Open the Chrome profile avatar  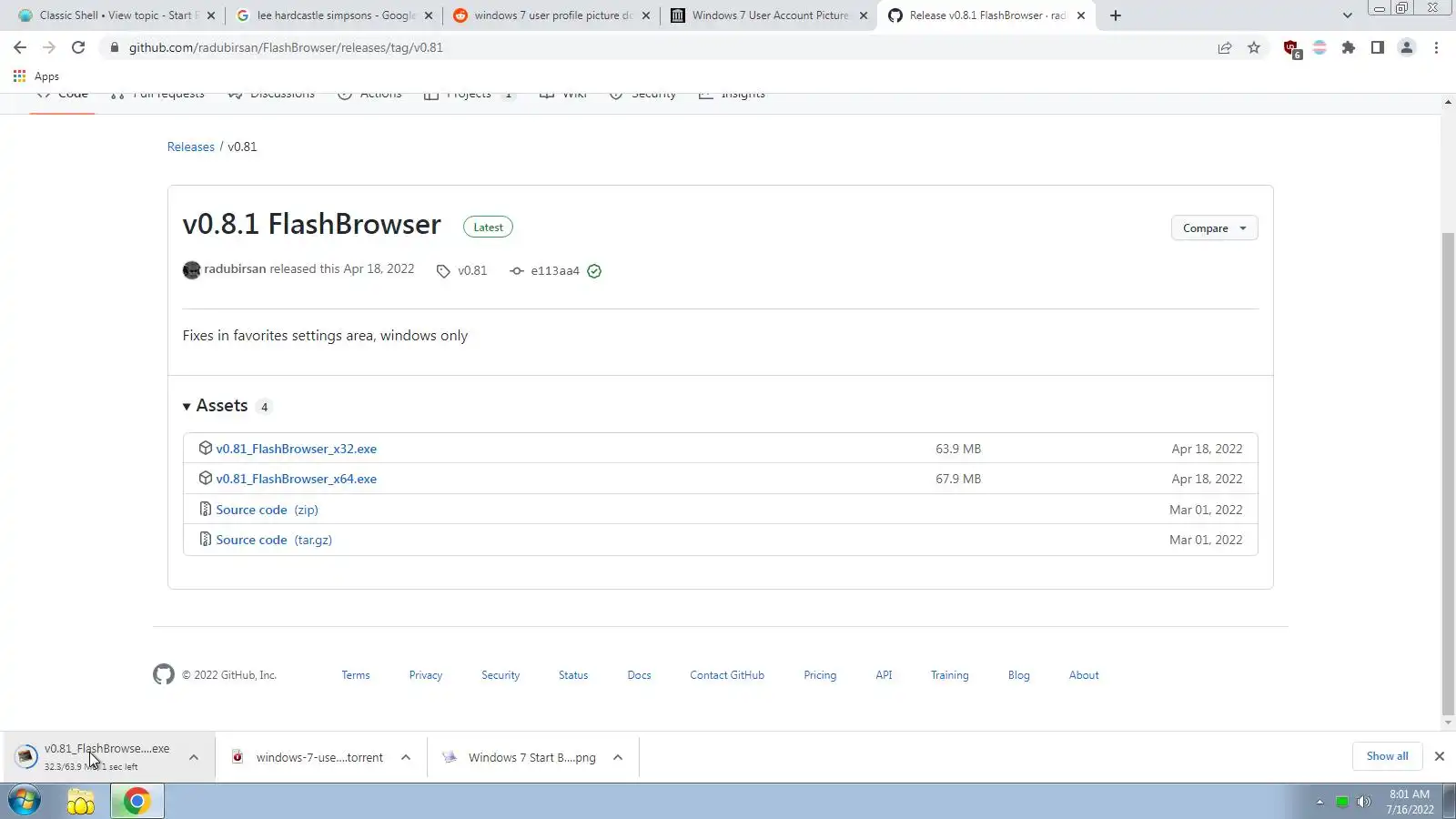click(x=1407, y=47)
